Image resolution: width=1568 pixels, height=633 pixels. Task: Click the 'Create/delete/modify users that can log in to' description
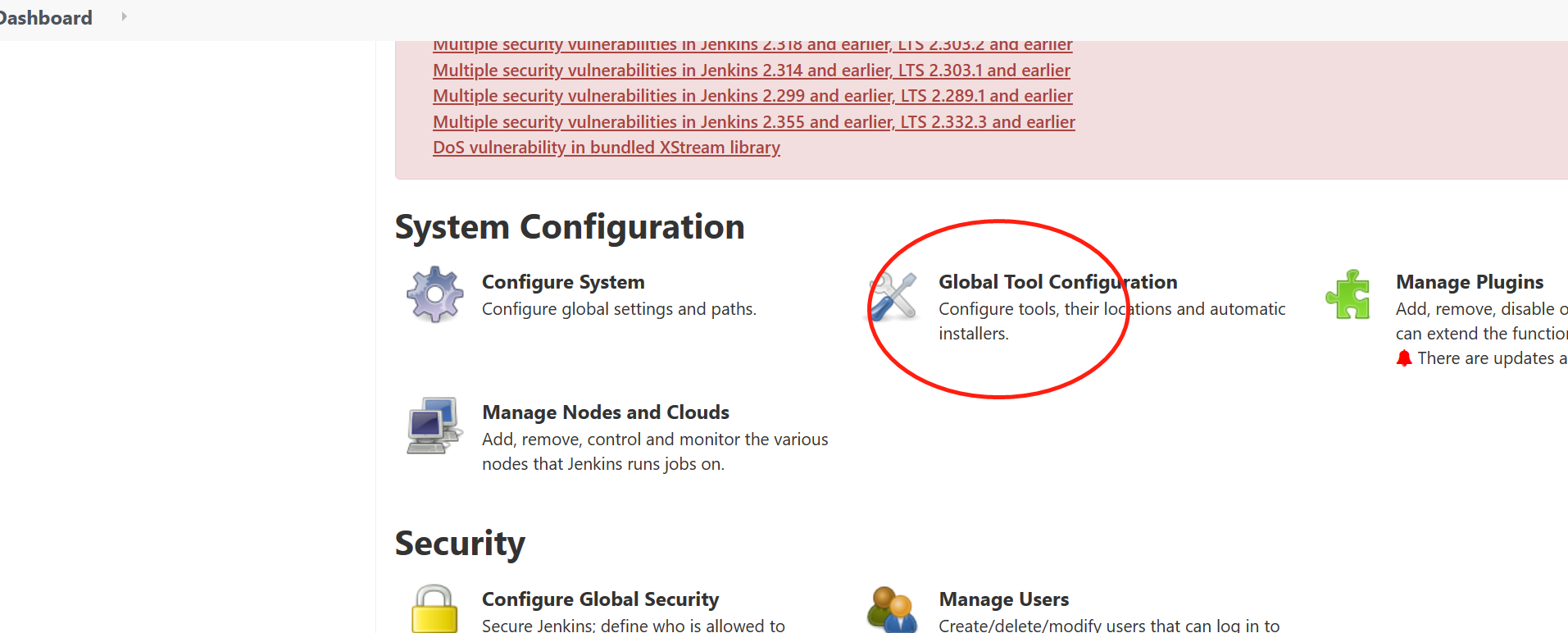[x=1109, y=625]
